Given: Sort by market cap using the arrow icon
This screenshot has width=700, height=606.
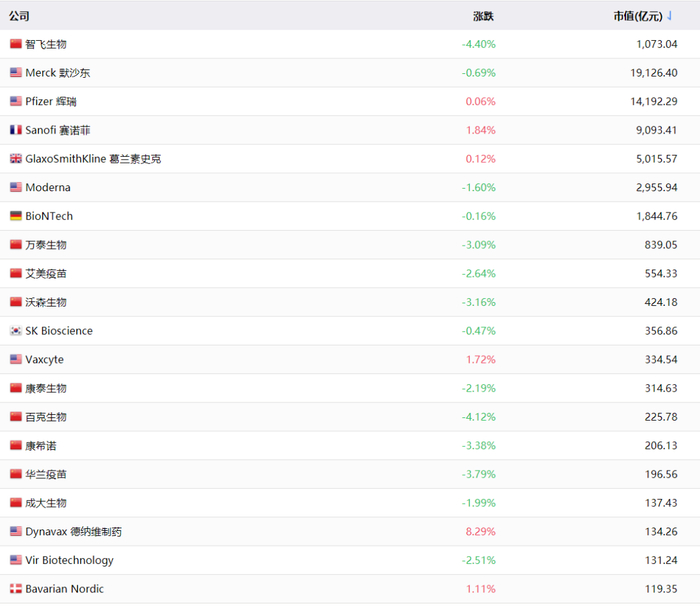Looking at the screenshot, I should point(669,16).
